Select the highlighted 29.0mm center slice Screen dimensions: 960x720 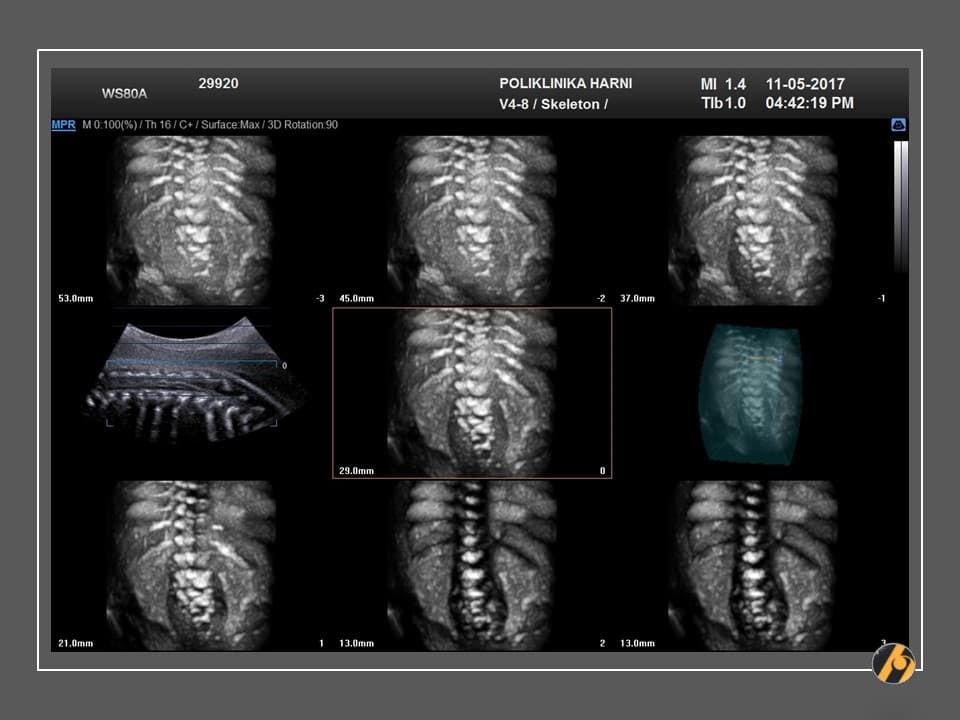coord(472,392)
